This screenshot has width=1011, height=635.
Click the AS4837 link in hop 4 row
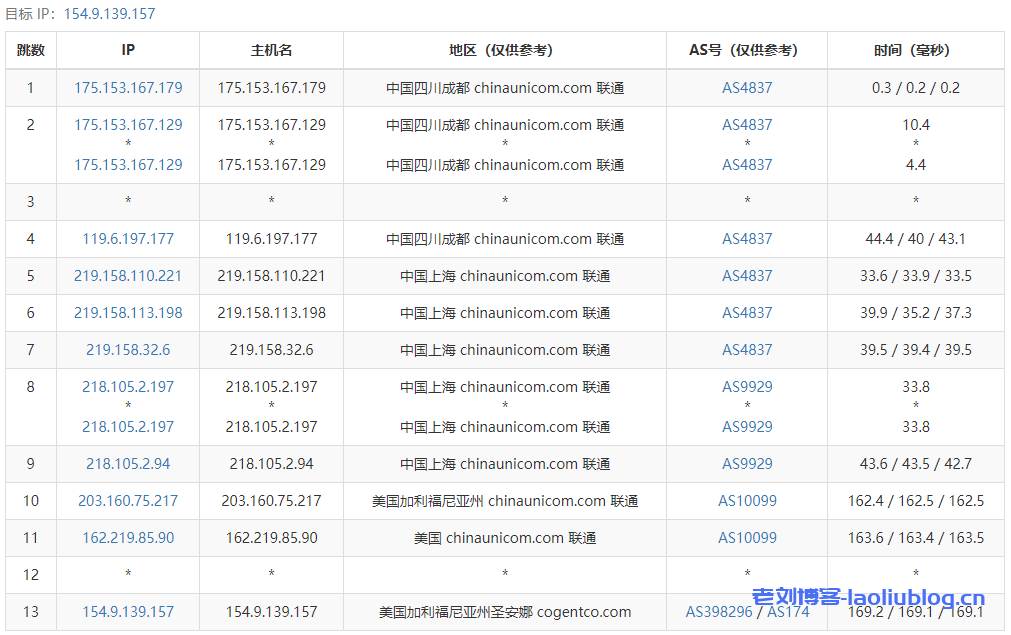747,239
